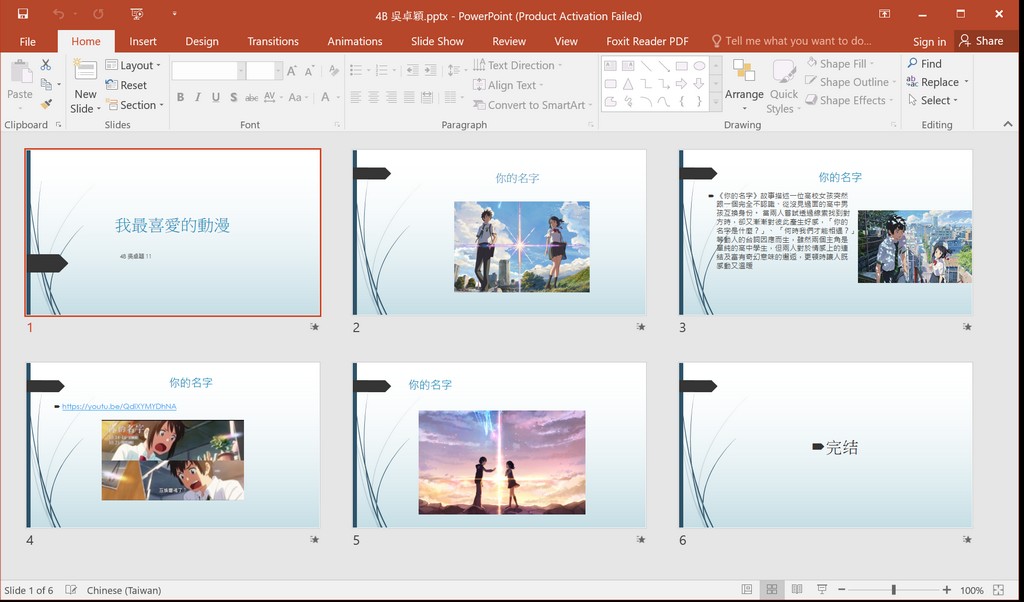
Task: Open the Section dropdown
Action: pyautogui.click(x=135, y=104)
